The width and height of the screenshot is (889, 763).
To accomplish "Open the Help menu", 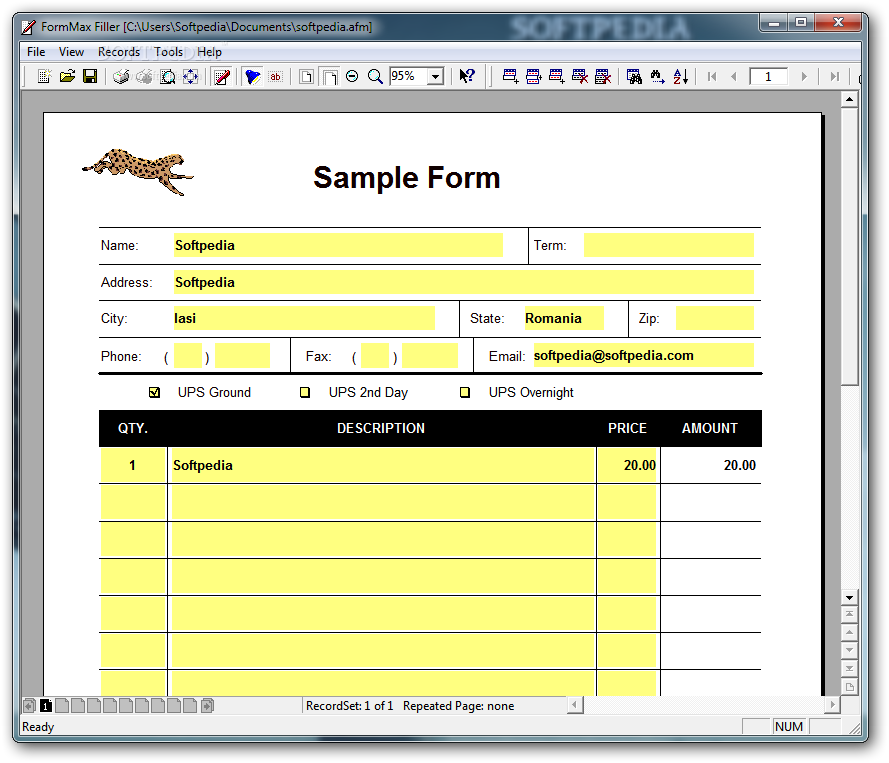I will pos(209,52).
